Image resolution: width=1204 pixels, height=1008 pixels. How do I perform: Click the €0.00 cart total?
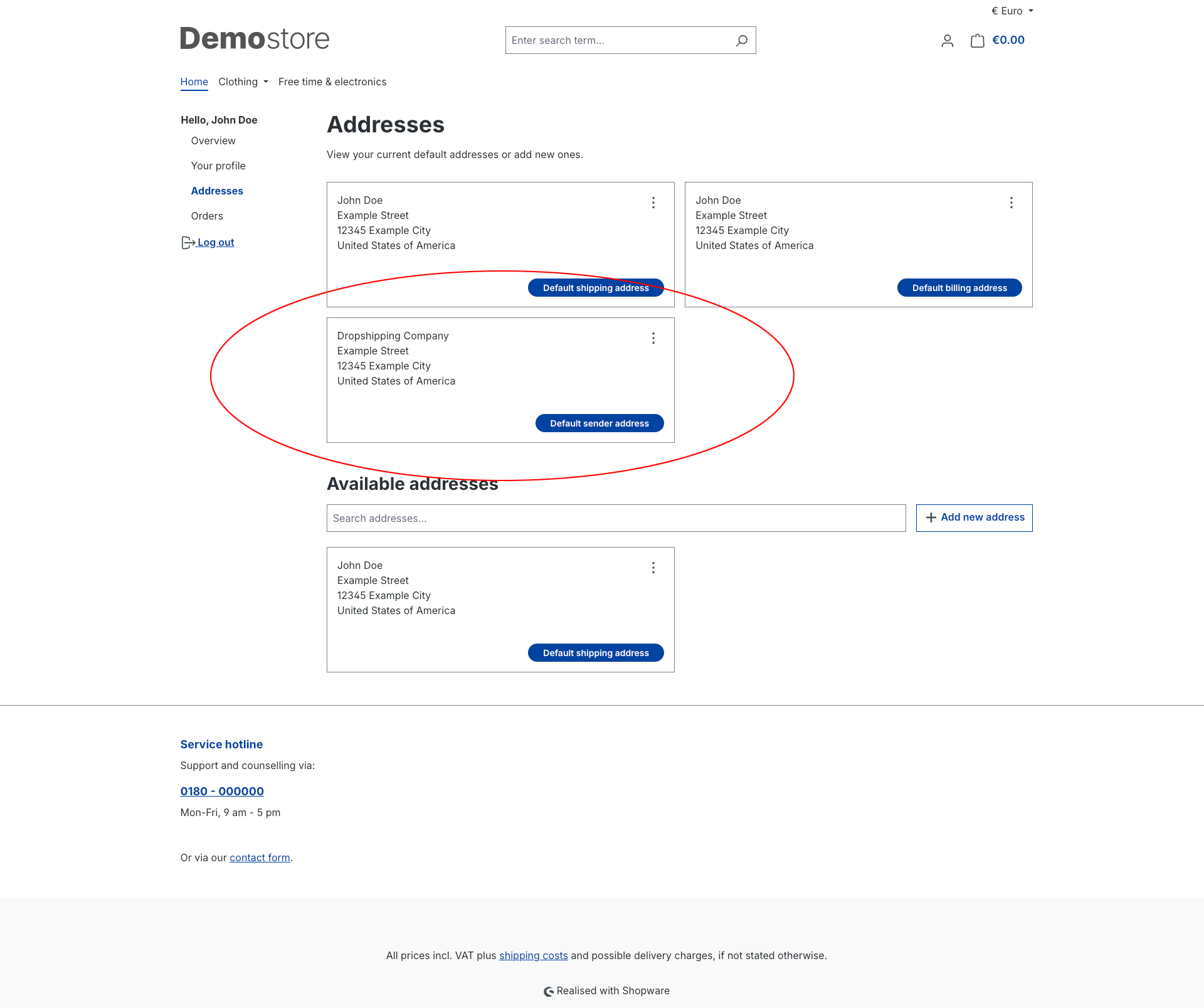tap(1008, 40)
